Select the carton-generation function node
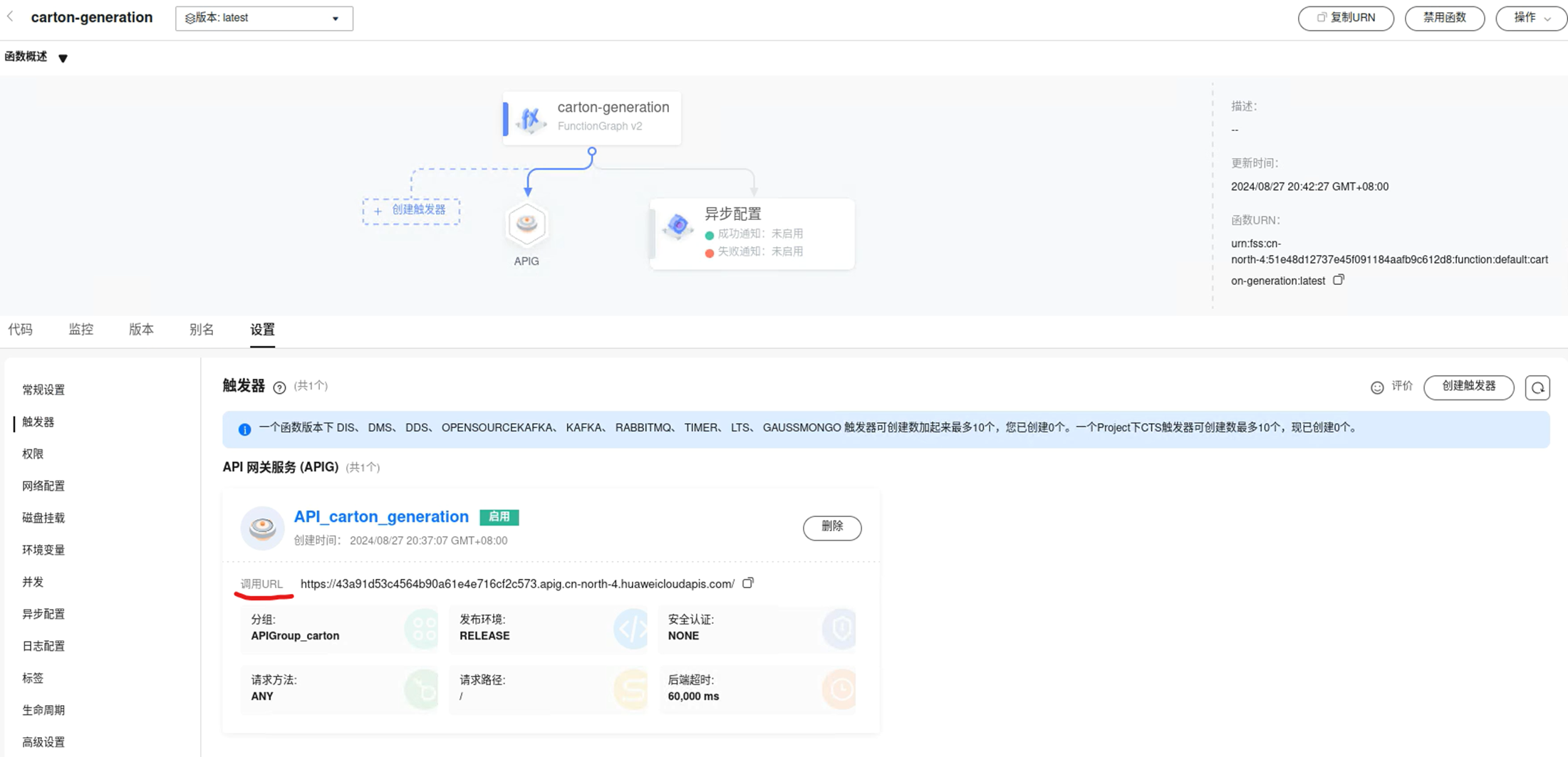Viewport: 1568px width, 757px height. 591,118
